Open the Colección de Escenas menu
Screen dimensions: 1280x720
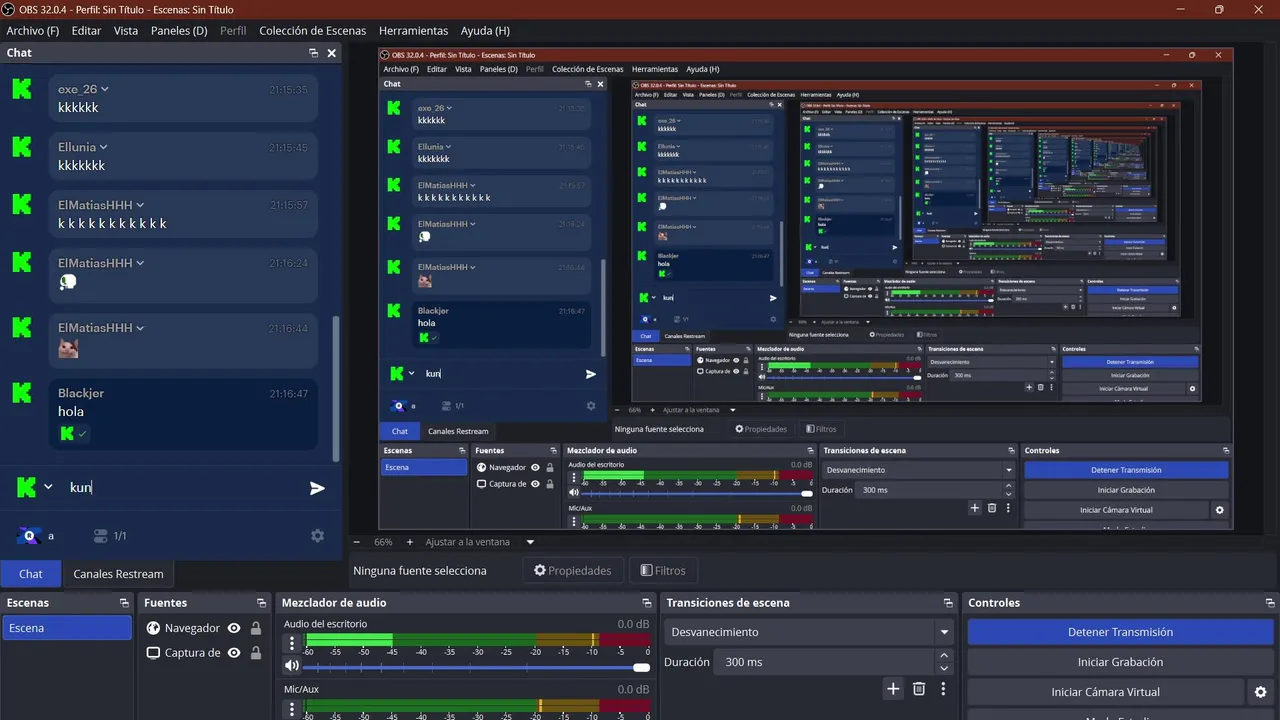point(312,30)
